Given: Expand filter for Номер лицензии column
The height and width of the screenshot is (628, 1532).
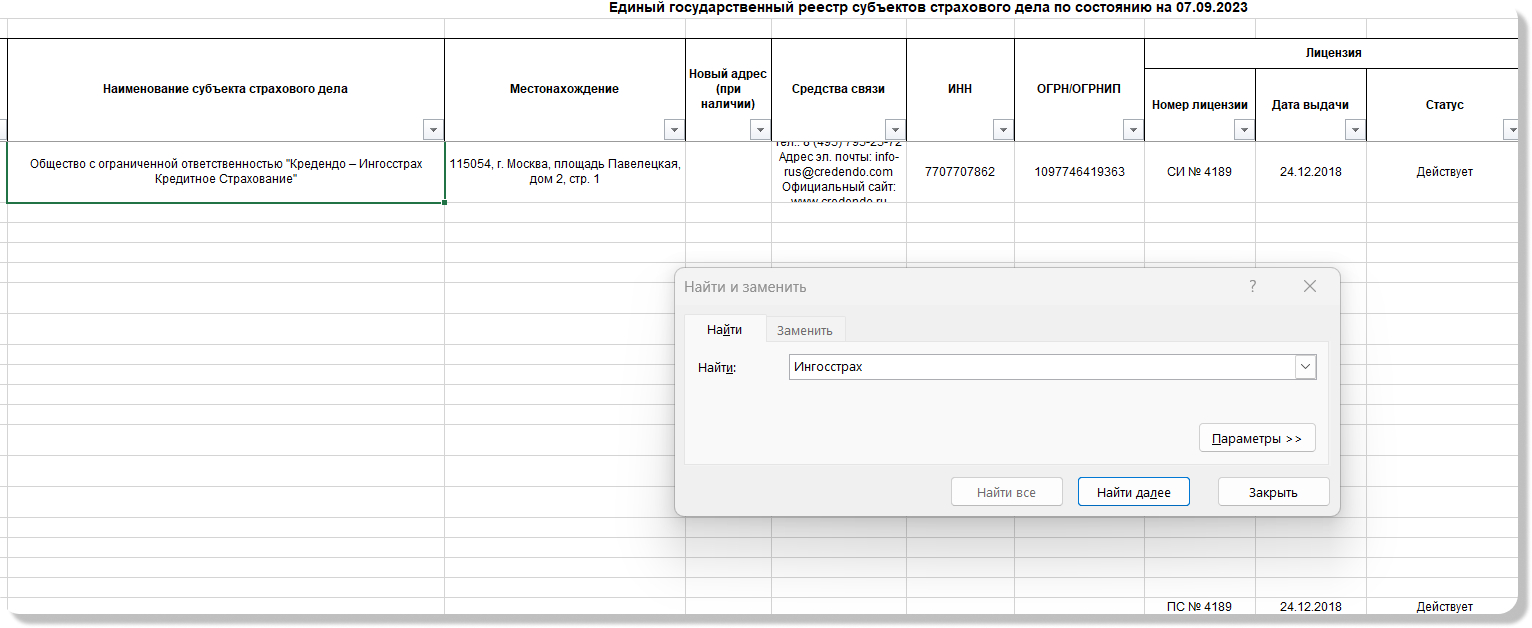Looking at the screenshot, I should (1244, 130).
